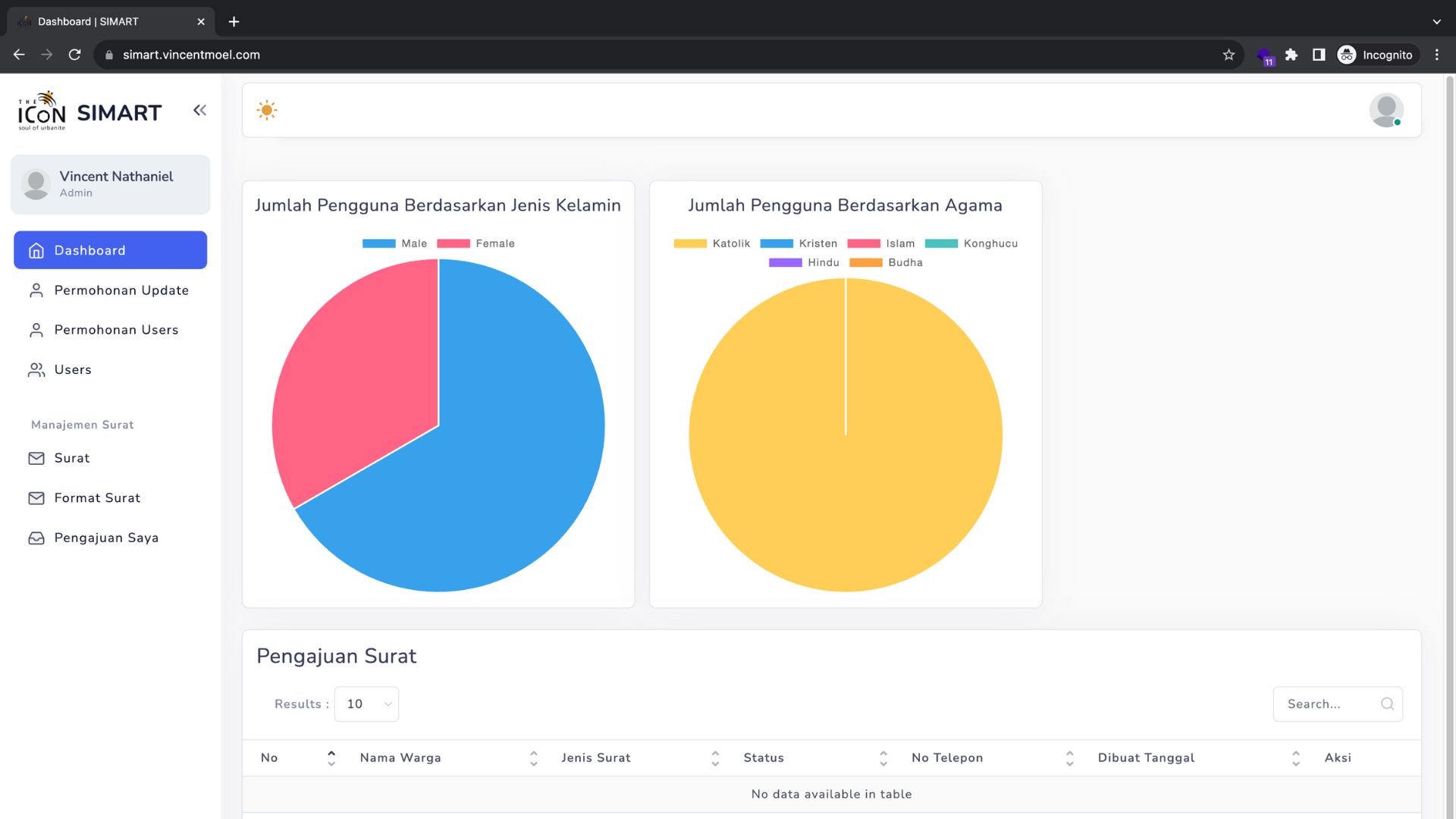Open browser extensions puzzle icon

(x=1291, y=55)
